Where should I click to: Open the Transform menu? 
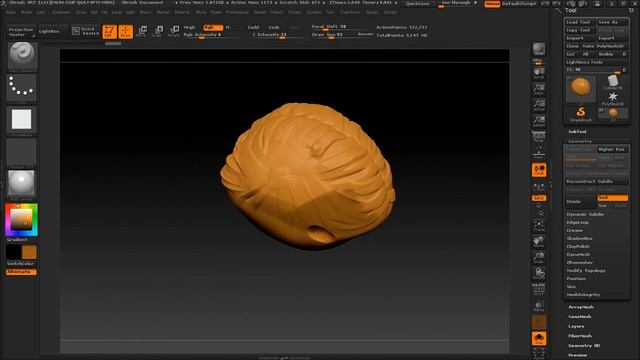tap(350, 12)
